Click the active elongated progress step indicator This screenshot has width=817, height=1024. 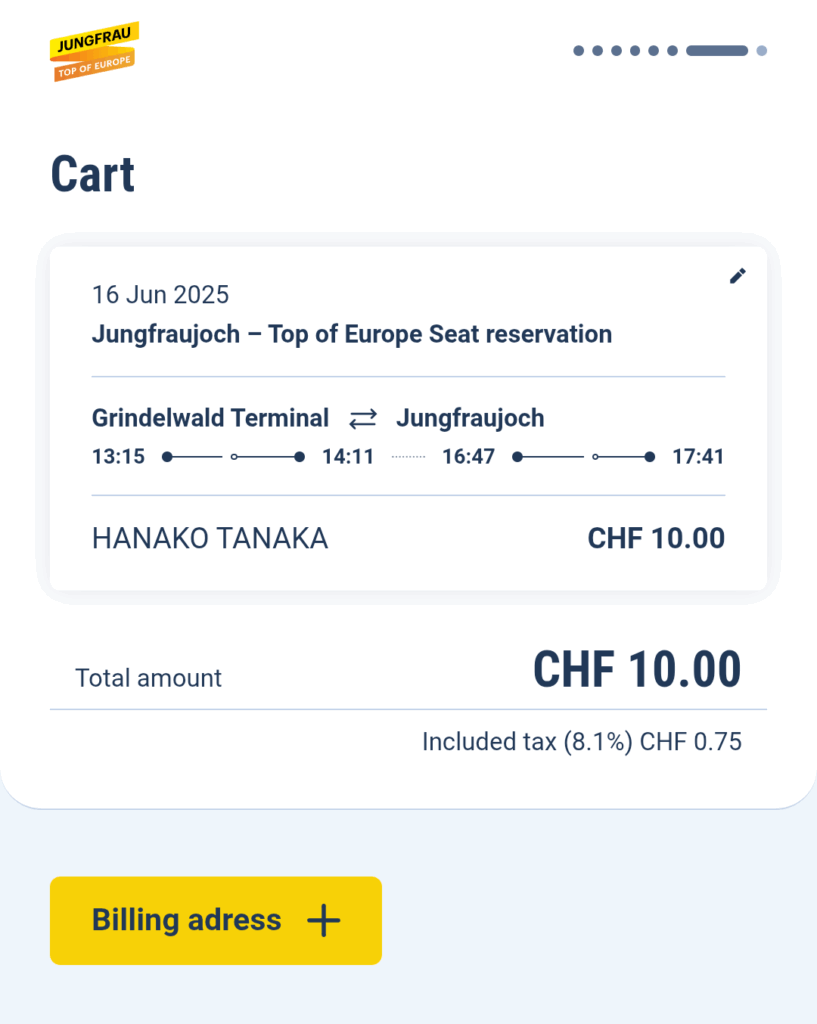pyautogui.click(x=717, y=51)
